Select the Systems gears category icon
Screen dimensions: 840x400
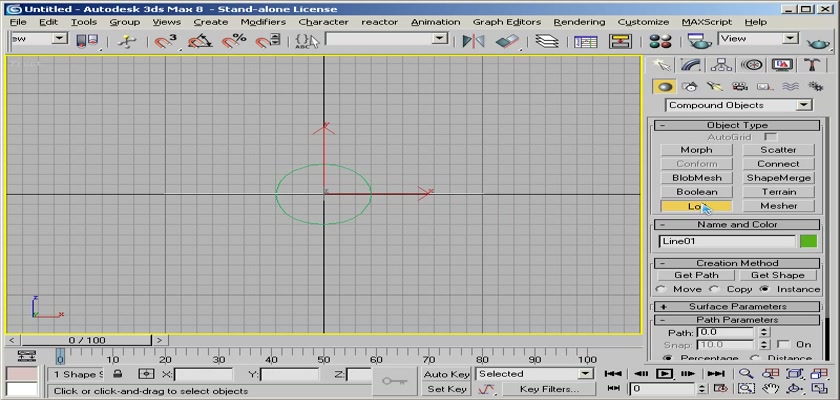[815, 86]
